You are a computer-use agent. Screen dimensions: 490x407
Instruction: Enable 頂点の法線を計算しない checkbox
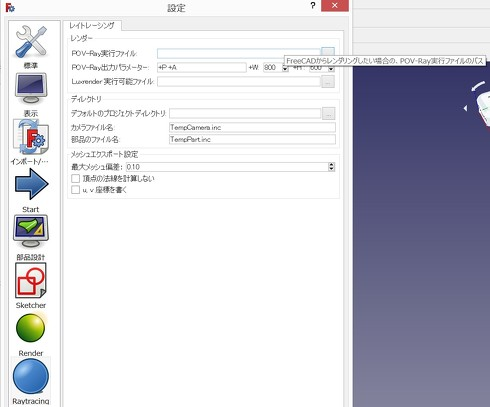[x=76, y=178]
